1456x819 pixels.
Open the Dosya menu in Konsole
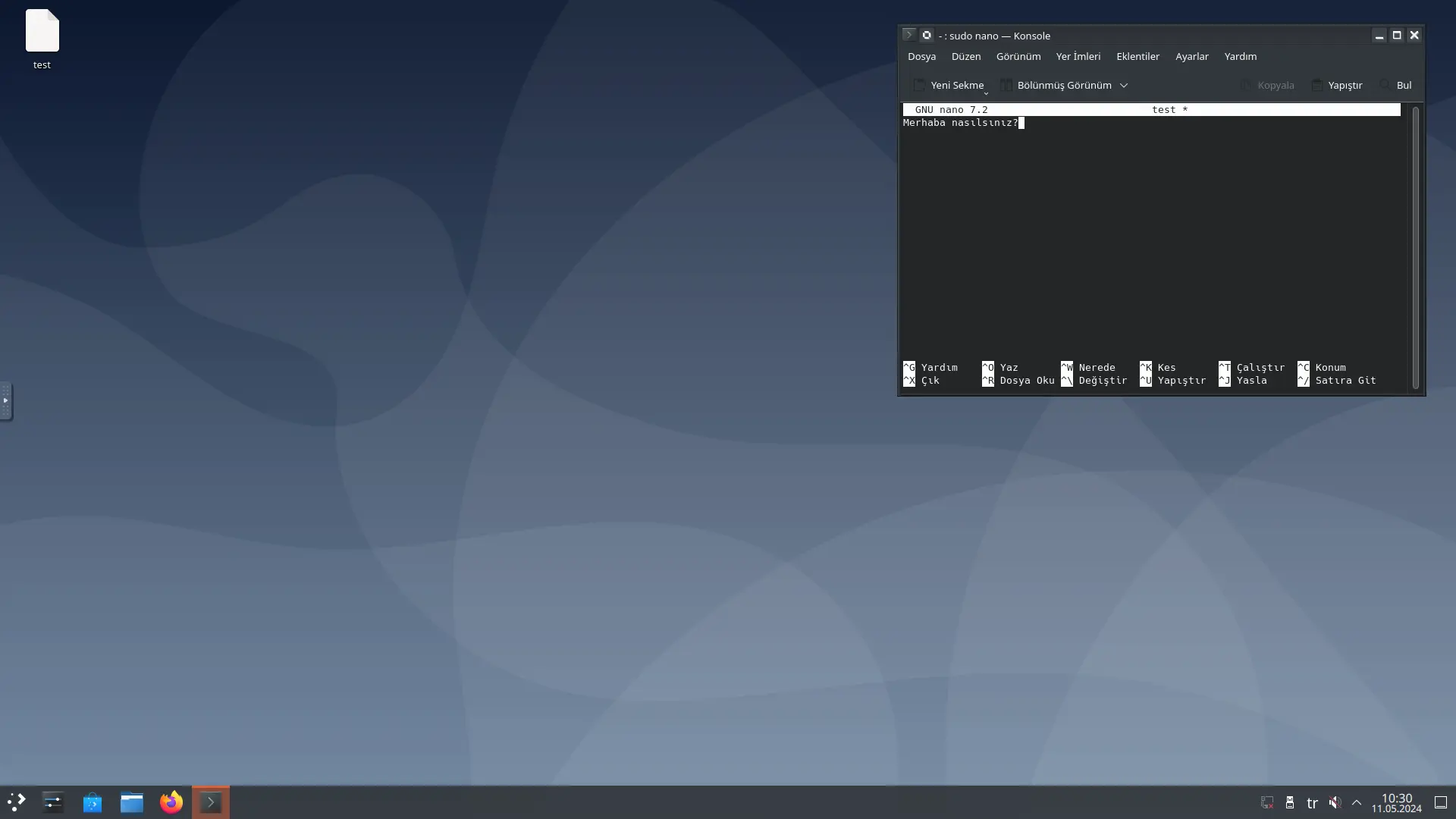click(921, 56)
